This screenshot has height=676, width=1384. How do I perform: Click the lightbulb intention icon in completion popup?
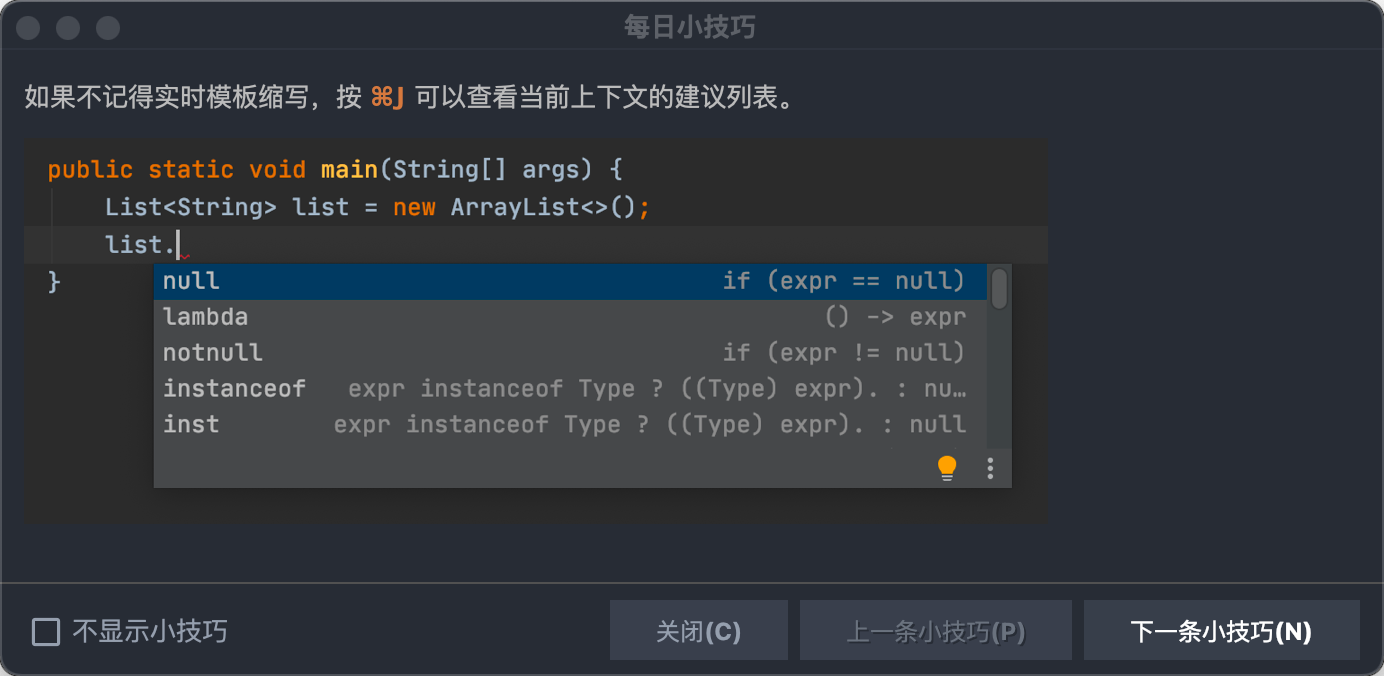pos(946,467)
